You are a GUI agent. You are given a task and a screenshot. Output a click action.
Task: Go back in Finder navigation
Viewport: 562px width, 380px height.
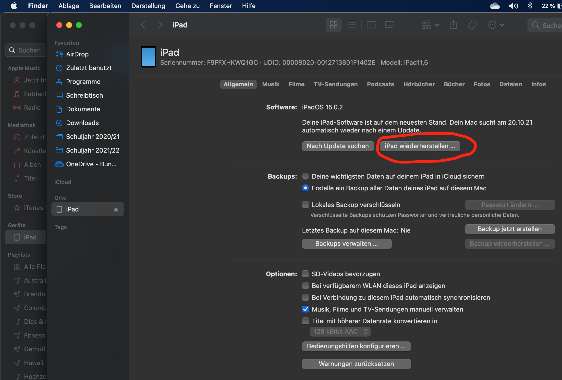(143, 25)
